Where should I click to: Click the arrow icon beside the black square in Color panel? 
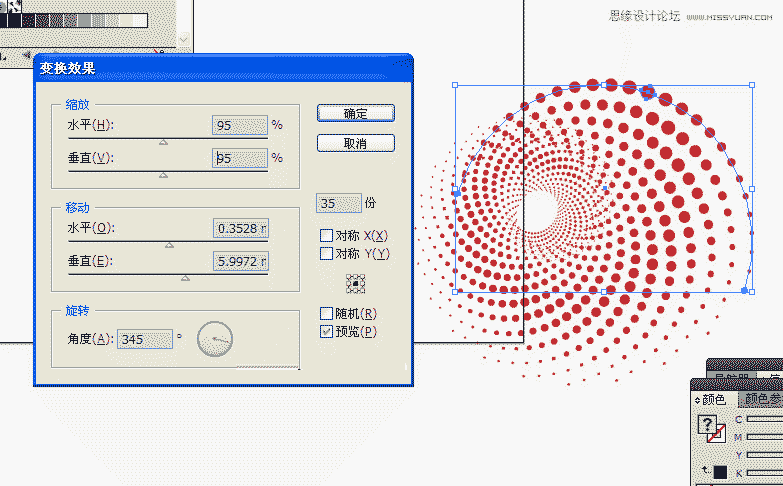[x=706, y=471]
